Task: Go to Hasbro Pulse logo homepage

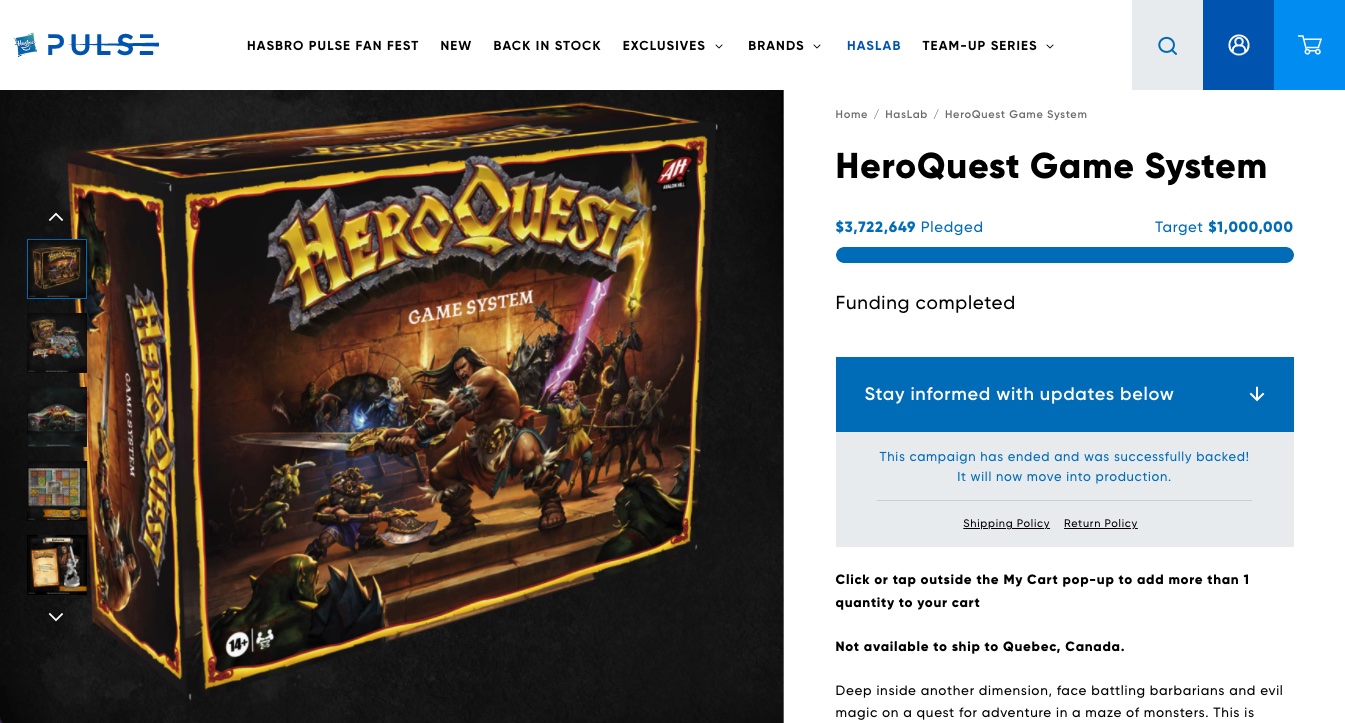Action: [87, 45]
